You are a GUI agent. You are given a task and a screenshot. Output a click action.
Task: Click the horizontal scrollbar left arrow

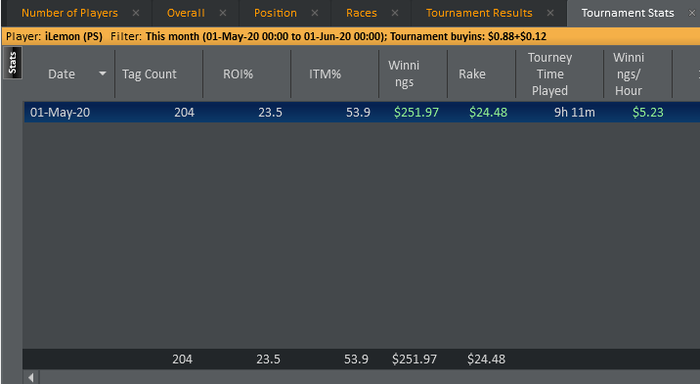pyautogui.click(x=31, y=377)
